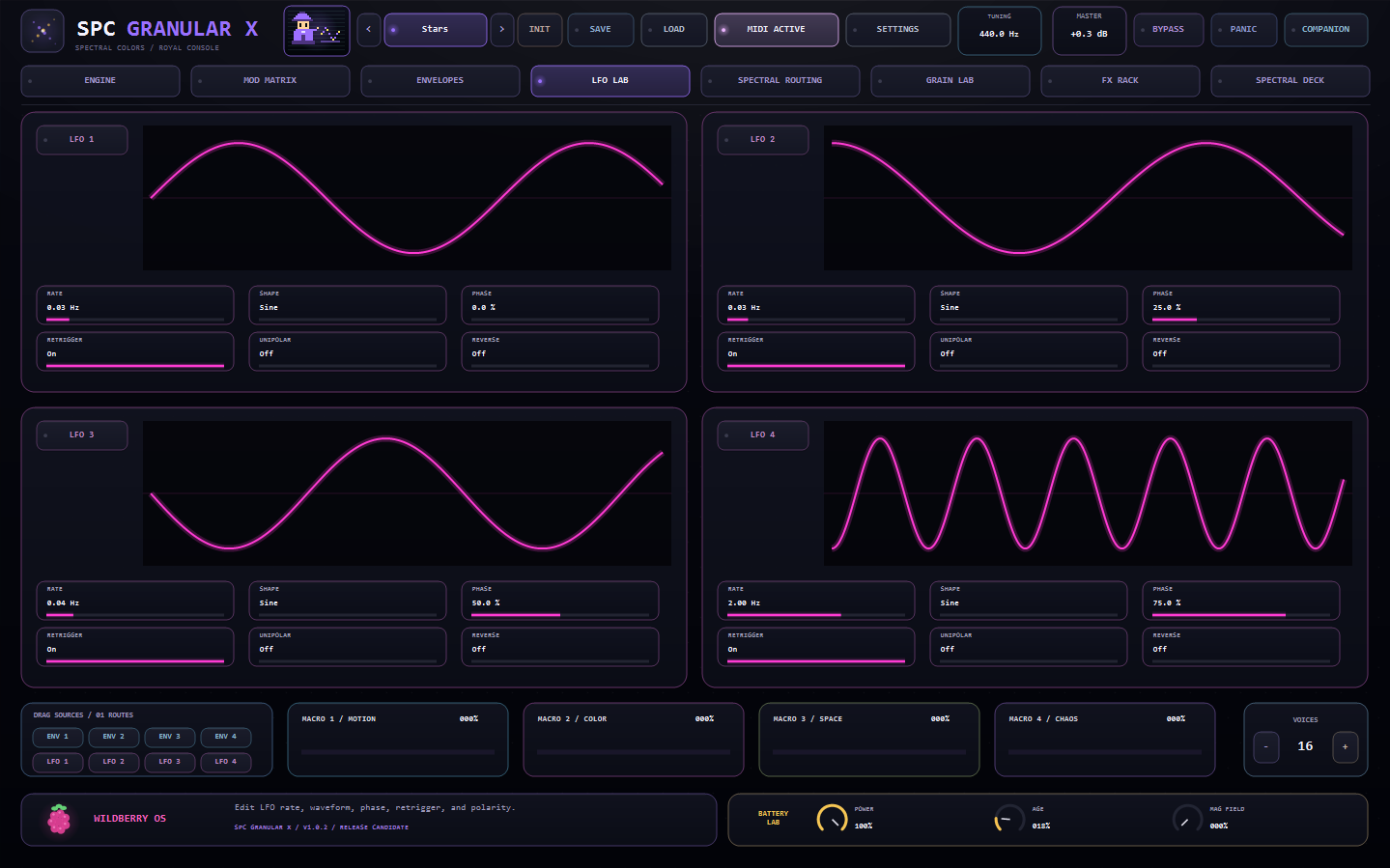Toggle the BYPASS switch
Image resolution: width=1390 pixels, height=868 pixels.
[x=1169, y=30]
